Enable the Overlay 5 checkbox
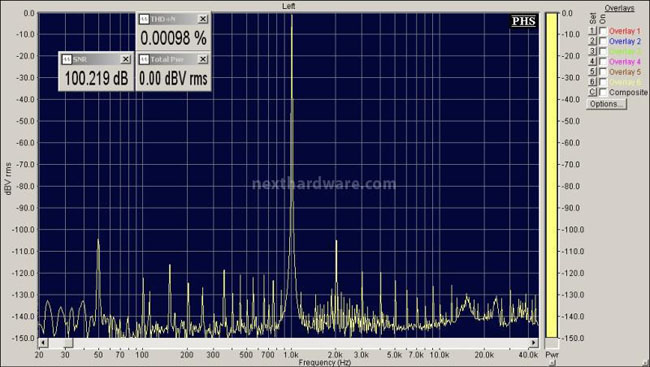The height and width of the screenshot is (367, 650). (x=603, y=72)
